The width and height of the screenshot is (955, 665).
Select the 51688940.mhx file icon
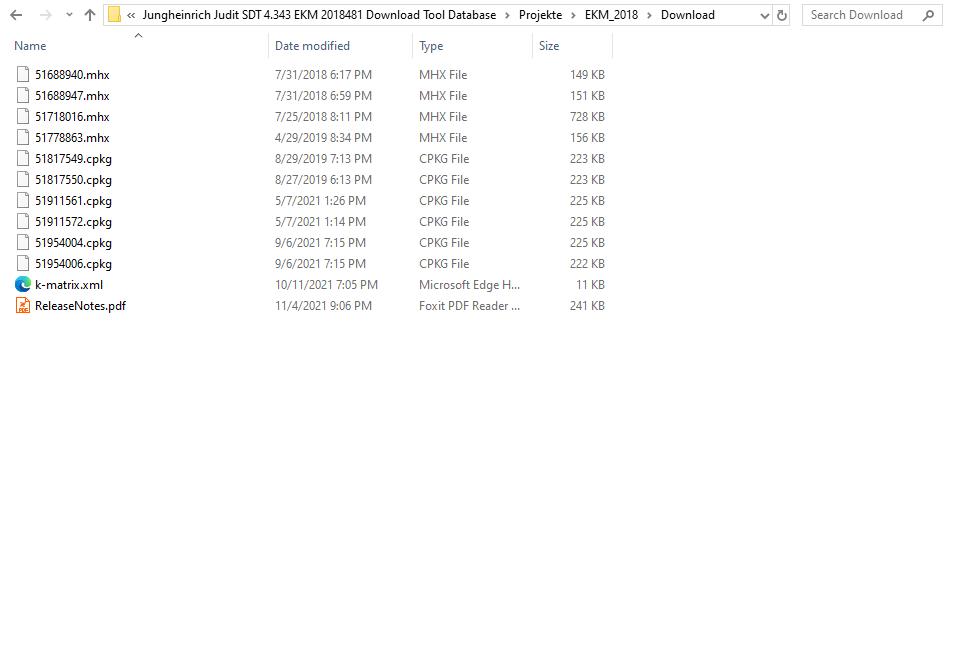tap(22, 74)
